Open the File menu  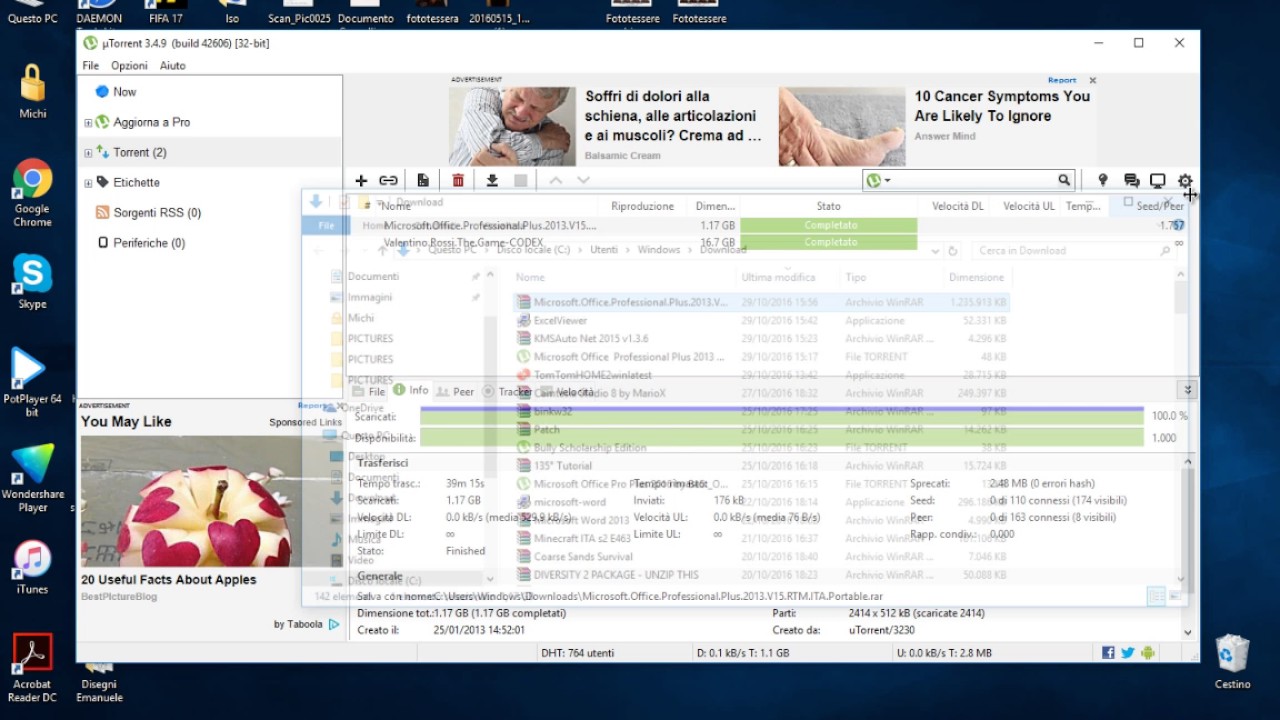pyautogui.click(x=91, y=65)
